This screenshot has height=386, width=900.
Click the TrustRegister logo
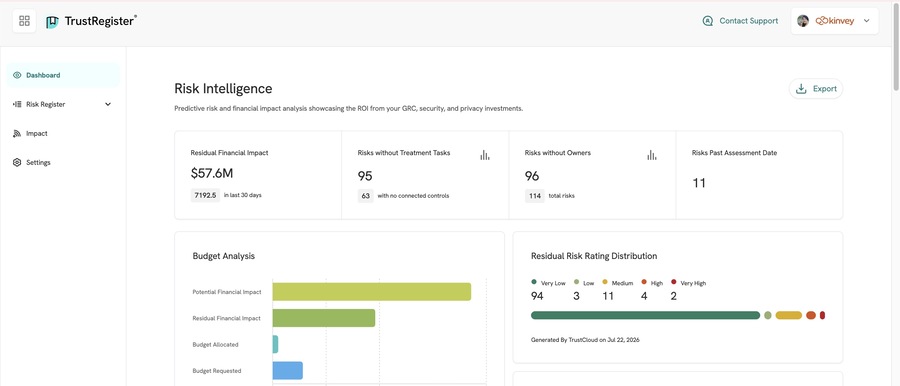click(x=91, y=22)
